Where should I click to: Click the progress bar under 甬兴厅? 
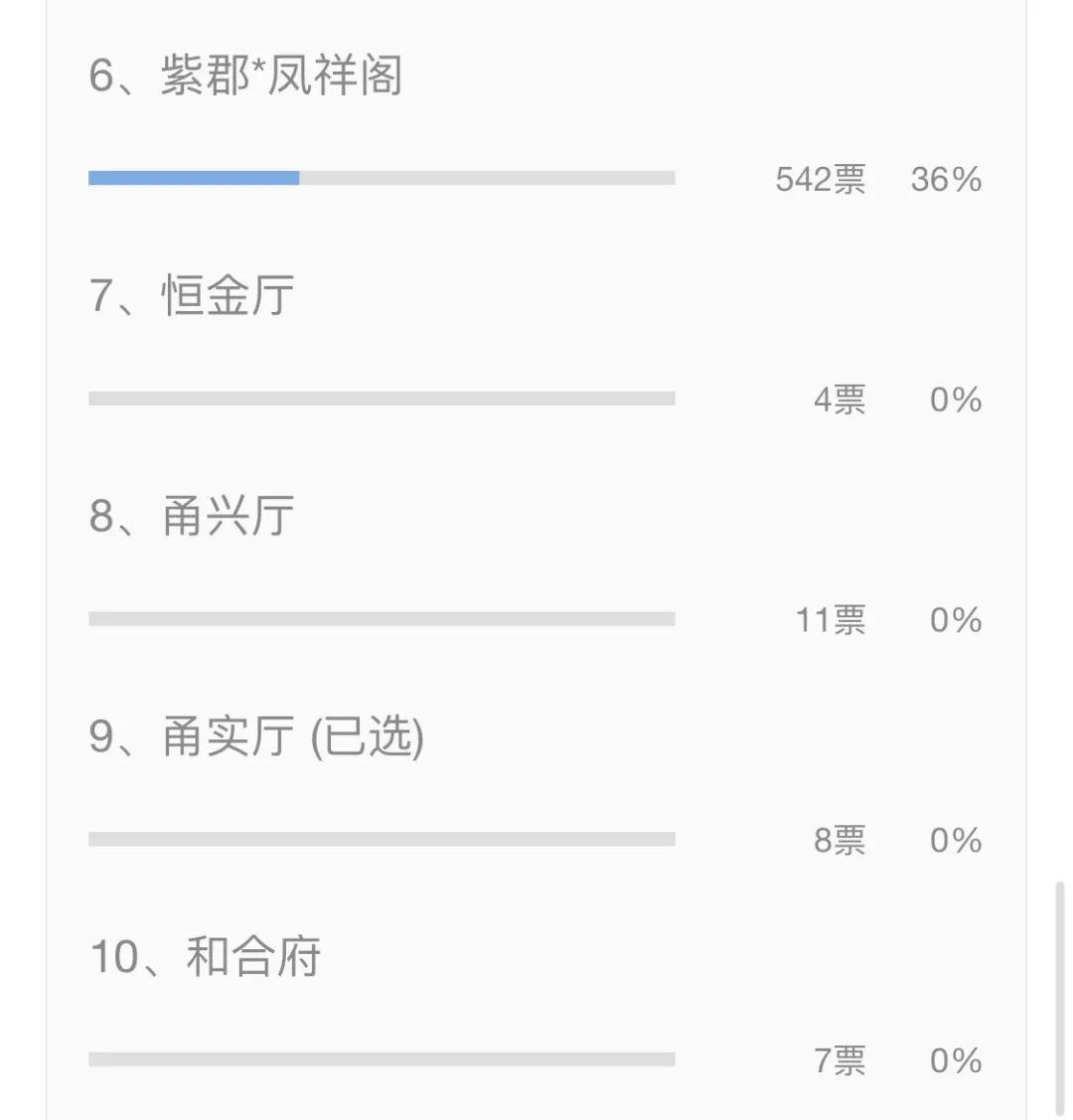pos(382,618)
